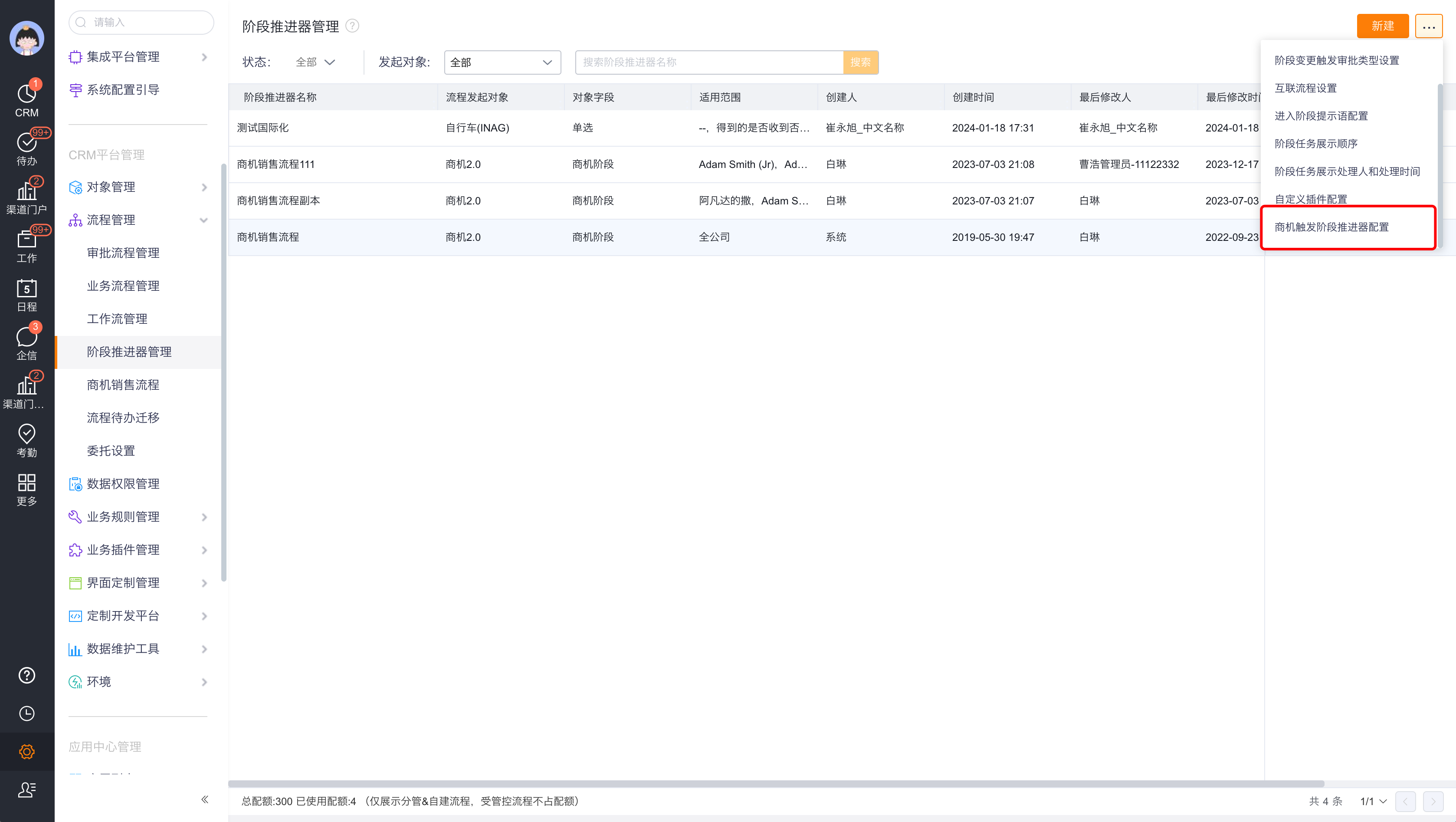Click the orange 新建 button
This screenshot has height=822, width=1456.
[1382, 26]
